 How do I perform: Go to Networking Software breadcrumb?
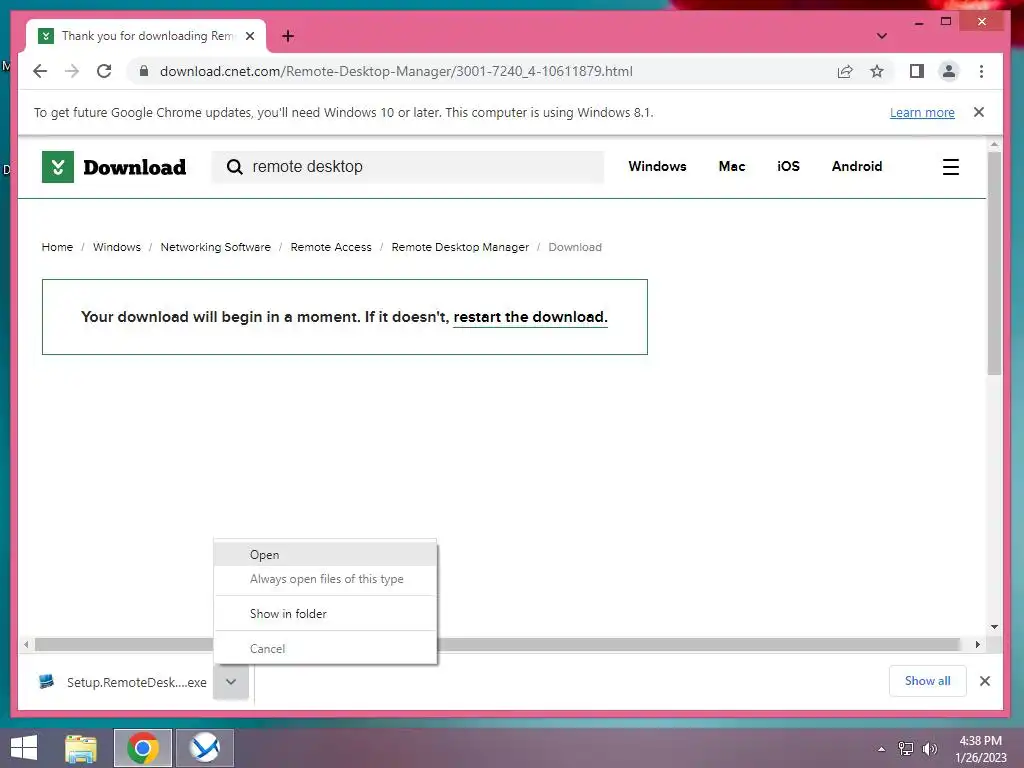point(216,247)
